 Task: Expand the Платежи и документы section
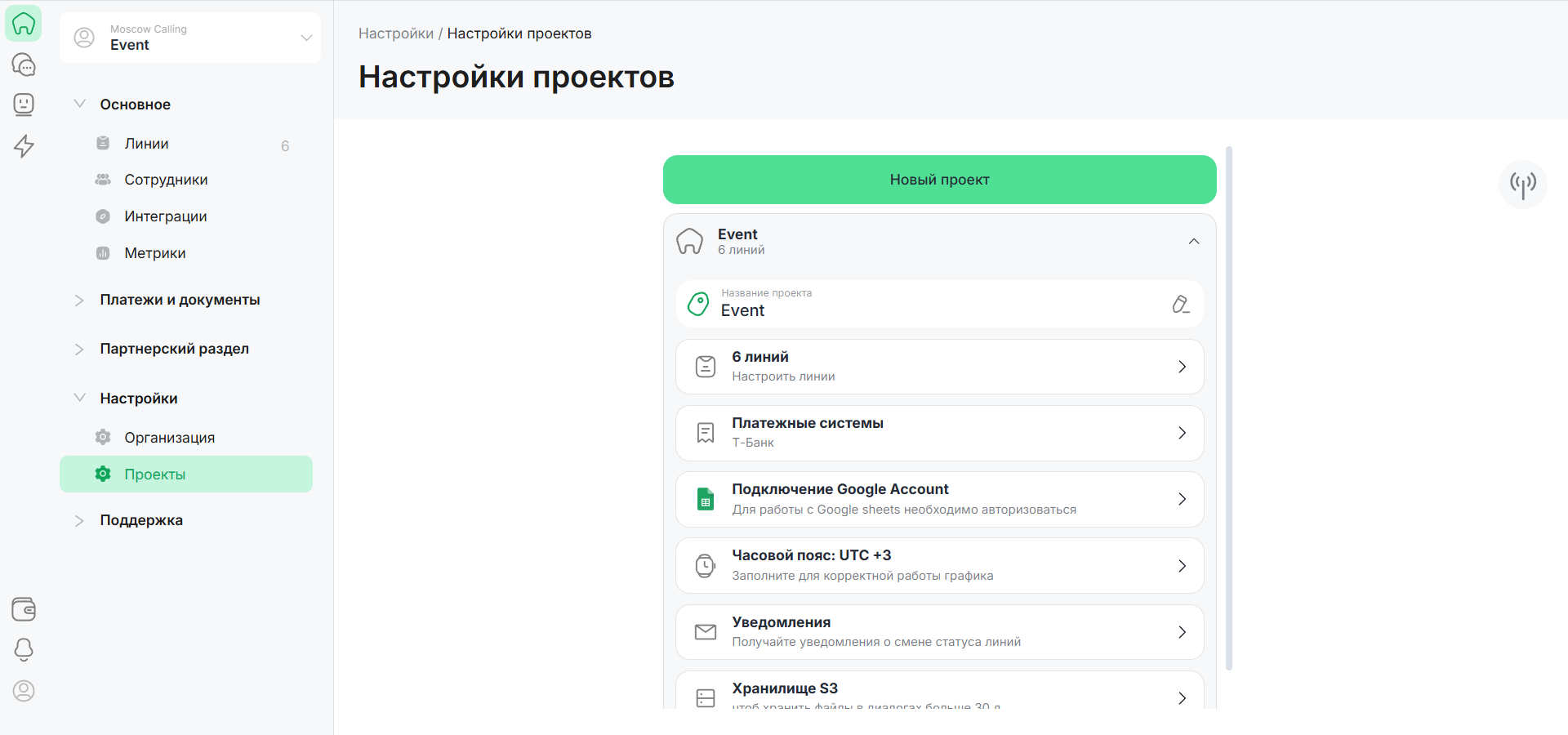pyautogui.click(x=180, y=300)
